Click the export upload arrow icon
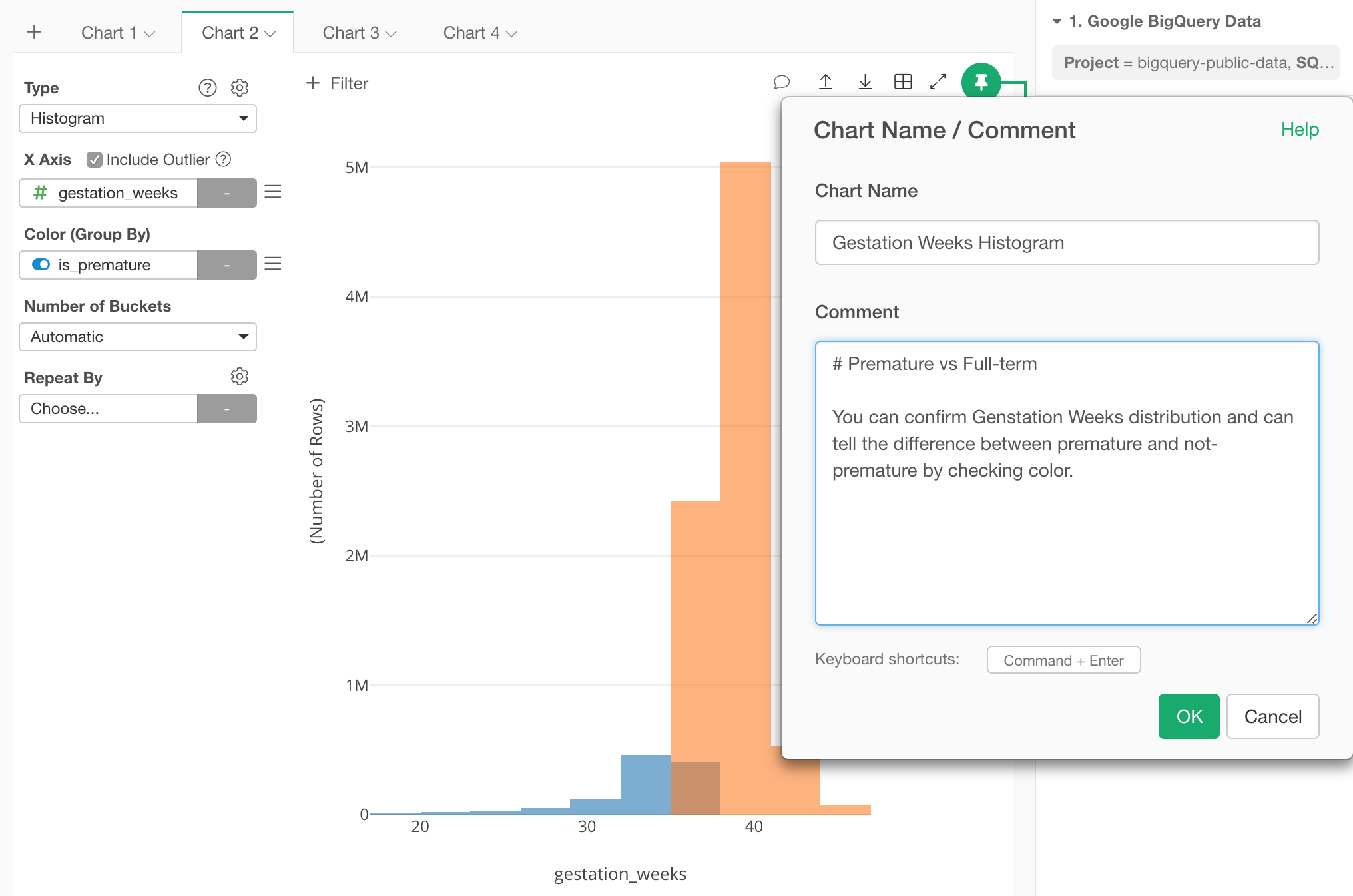 (x=825, y=82)
